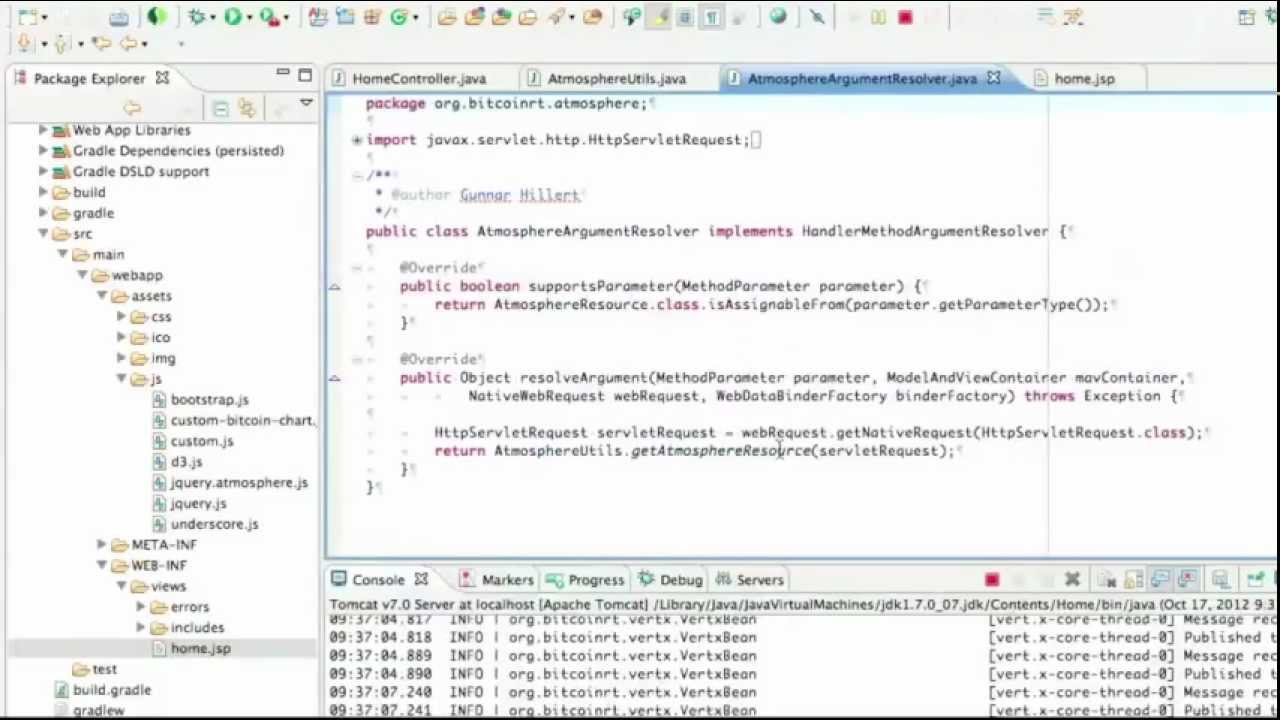This screenshot has width=1280, height=720.
Task: Click Package Explorer back arrow icon
Action: (132, 108)
